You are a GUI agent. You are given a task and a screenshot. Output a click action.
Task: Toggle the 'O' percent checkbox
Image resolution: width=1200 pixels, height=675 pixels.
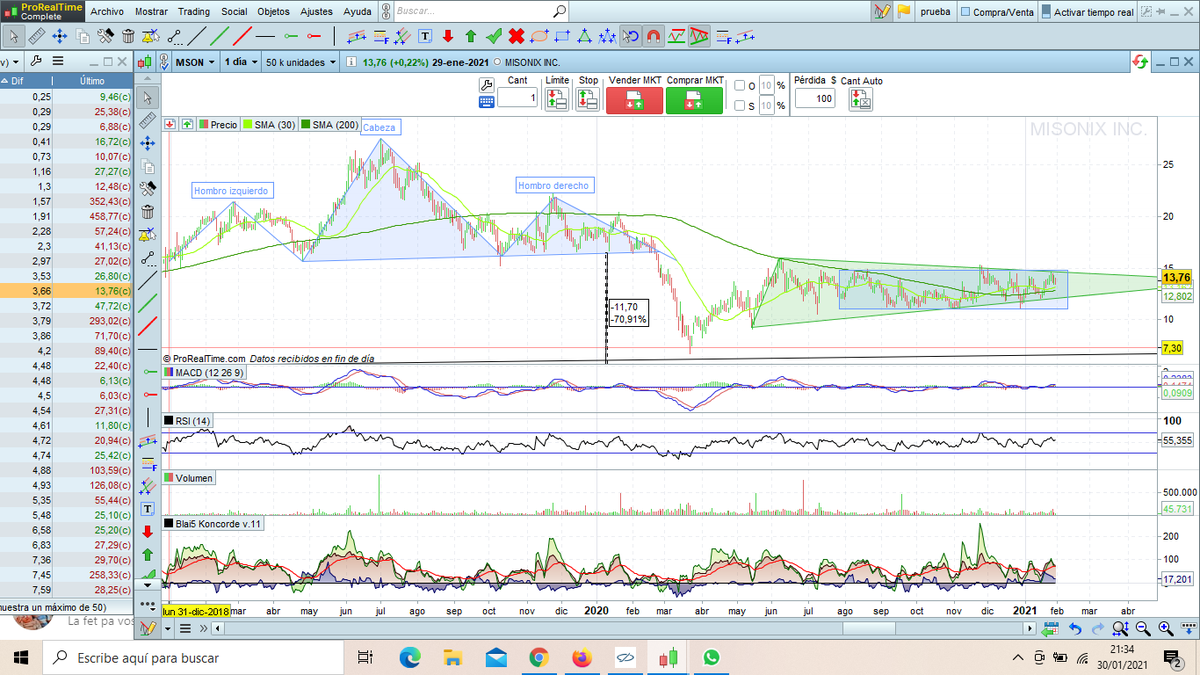[739, 85]
